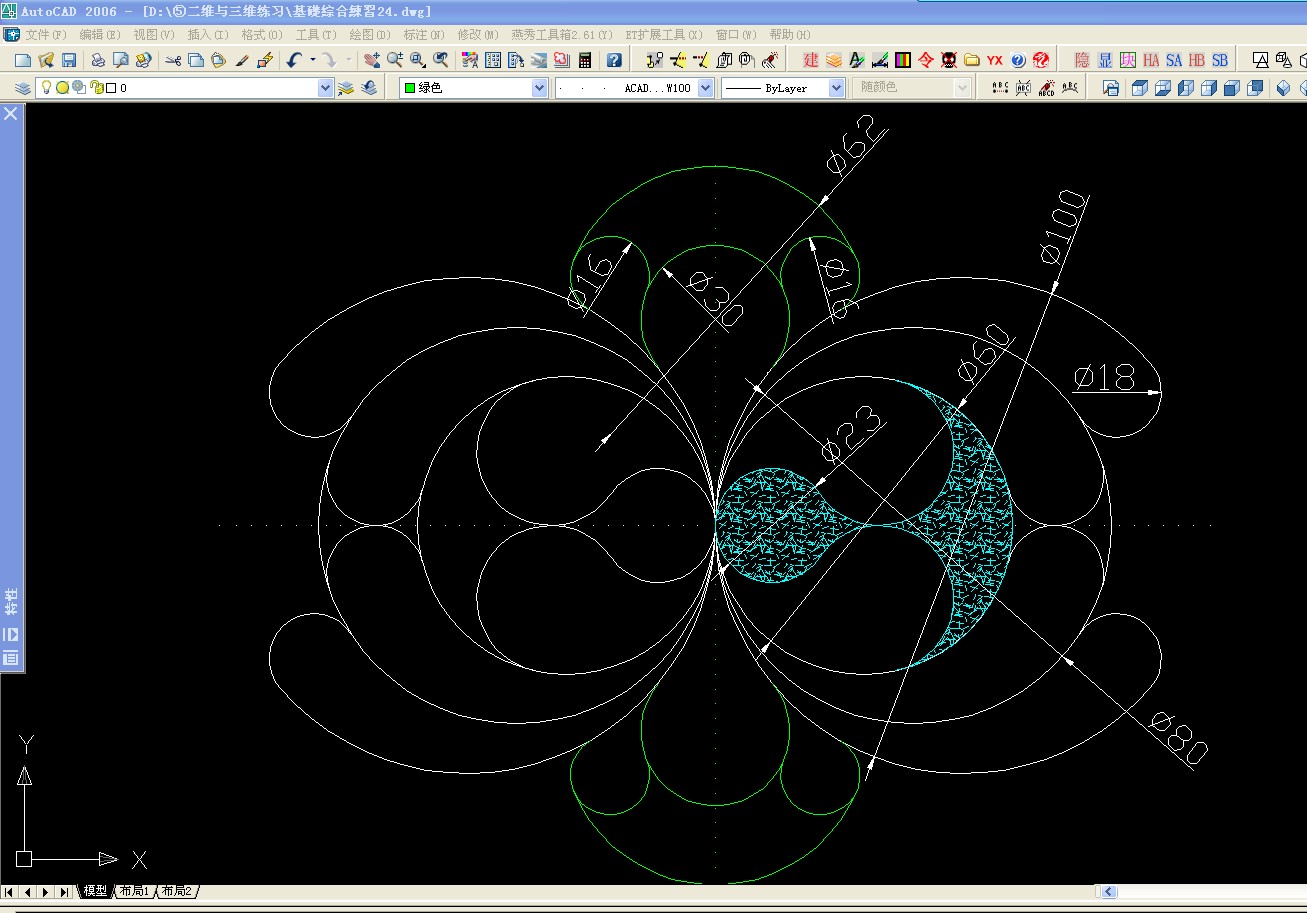
Task: Click the Help question mark icon
Action: pos(614,60)
